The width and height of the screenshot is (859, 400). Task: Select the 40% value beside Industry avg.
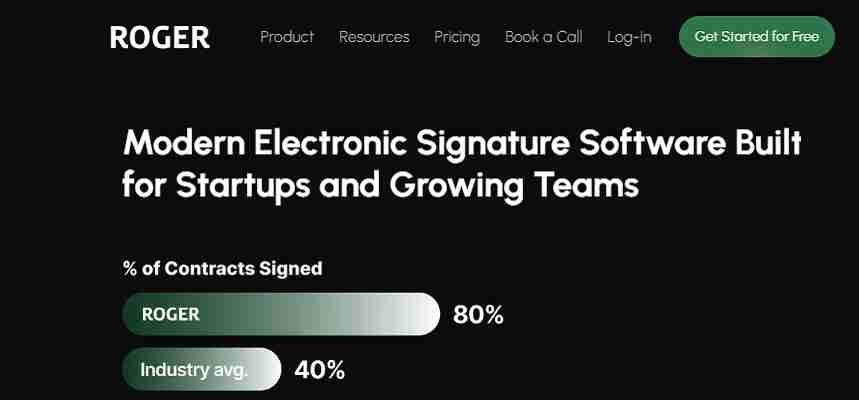click(x=320, y=370)
